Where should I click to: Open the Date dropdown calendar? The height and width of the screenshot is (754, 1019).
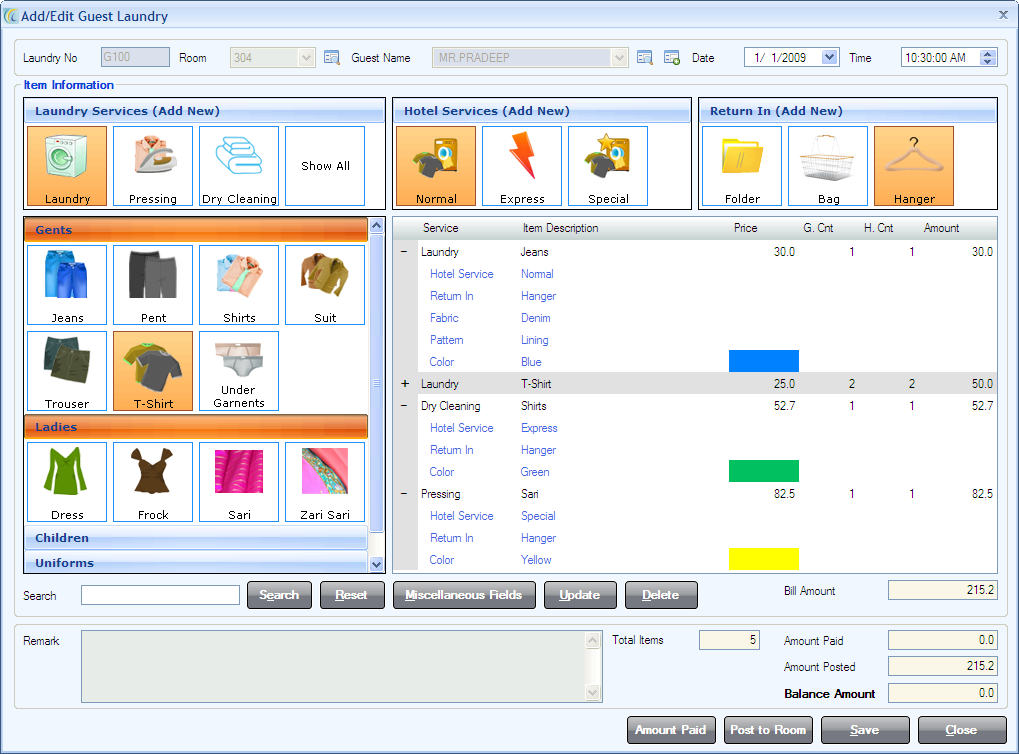pos(829,58)
